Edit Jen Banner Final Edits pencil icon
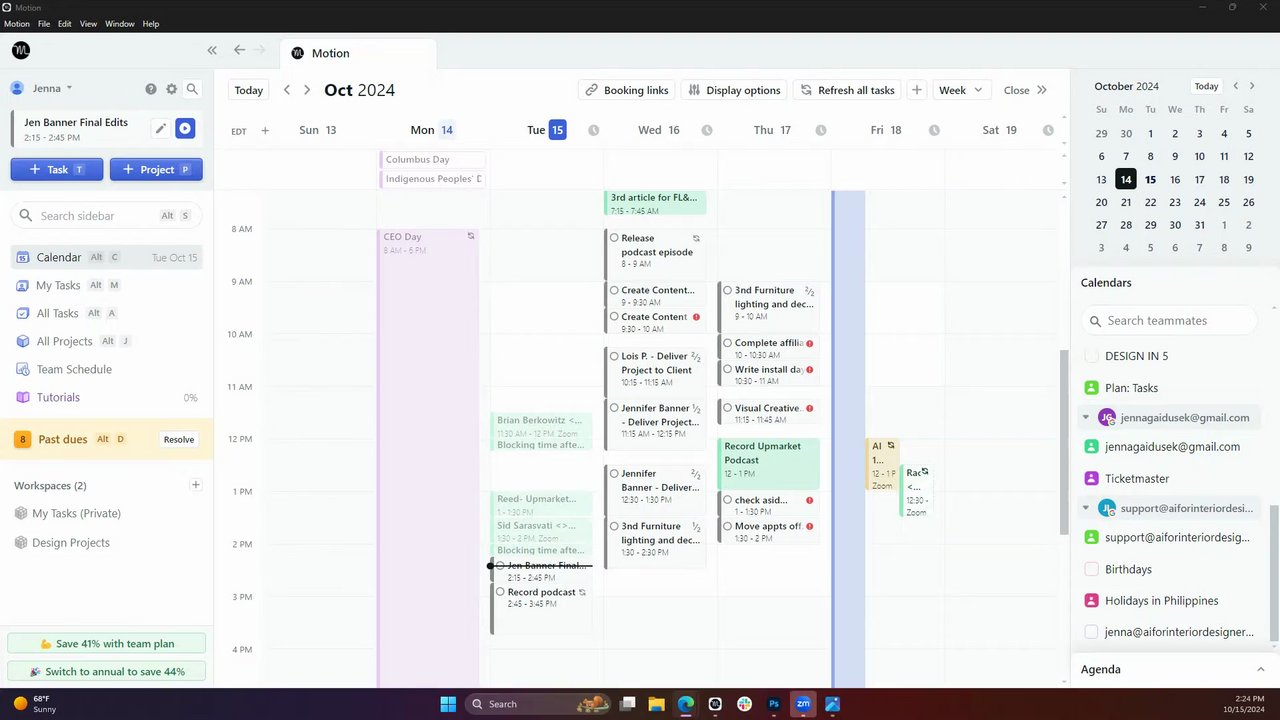The height and width of the screenshot is (720, 1280). (160, 128)
